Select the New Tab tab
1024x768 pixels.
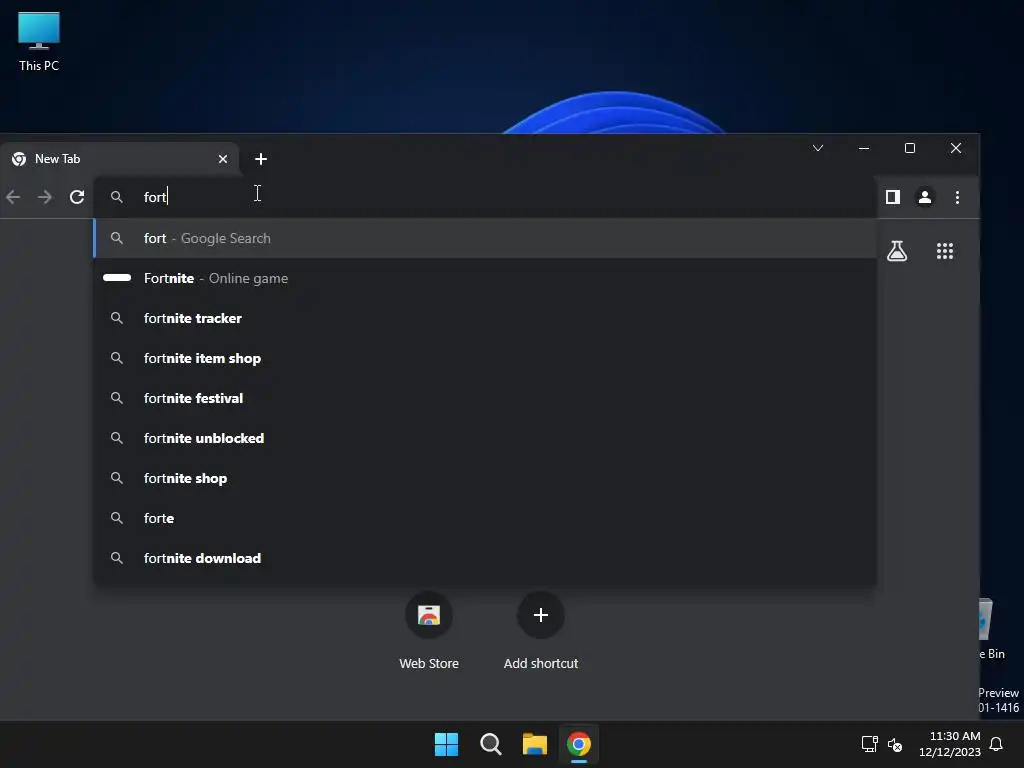(120, 159)
